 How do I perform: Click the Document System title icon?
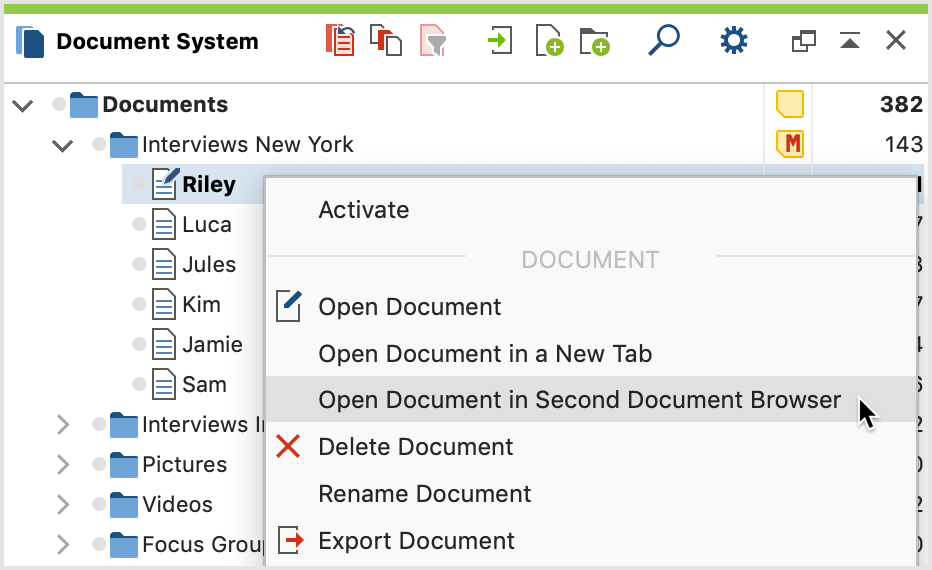[x=30, y=42]
